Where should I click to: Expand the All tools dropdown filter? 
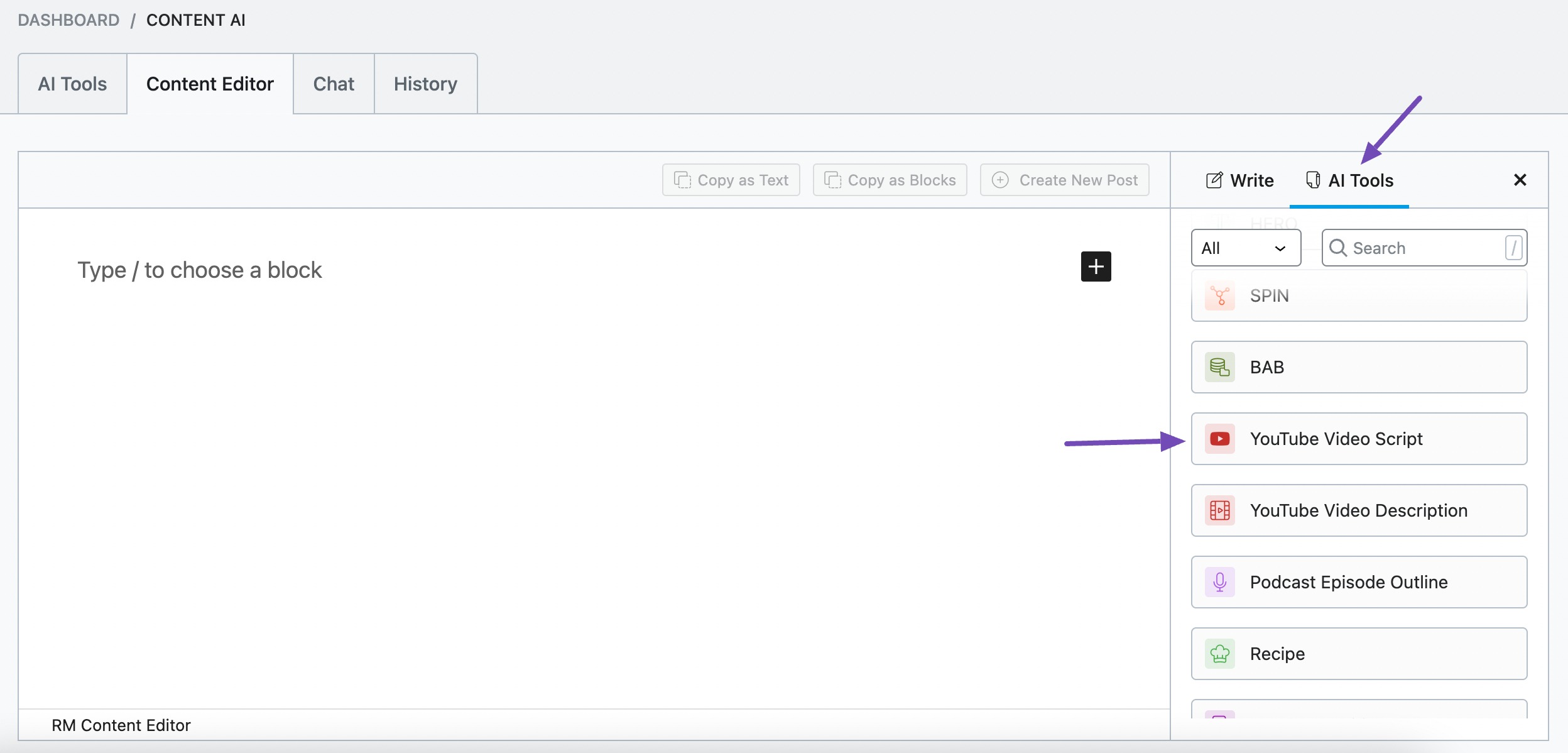coord(1244,246)
